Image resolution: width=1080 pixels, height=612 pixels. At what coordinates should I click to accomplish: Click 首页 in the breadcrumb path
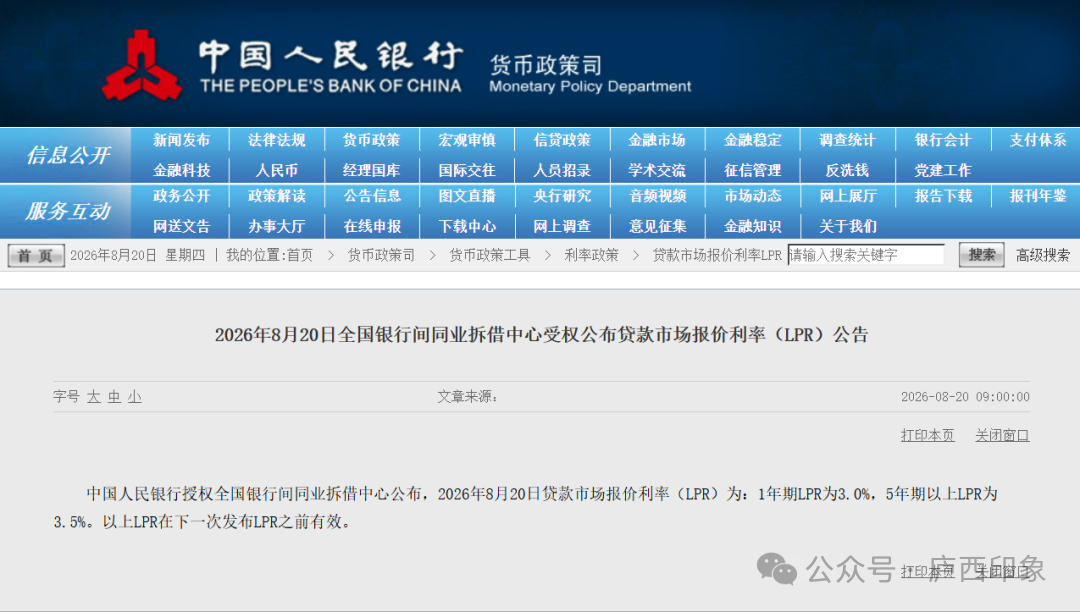[300, 255]
